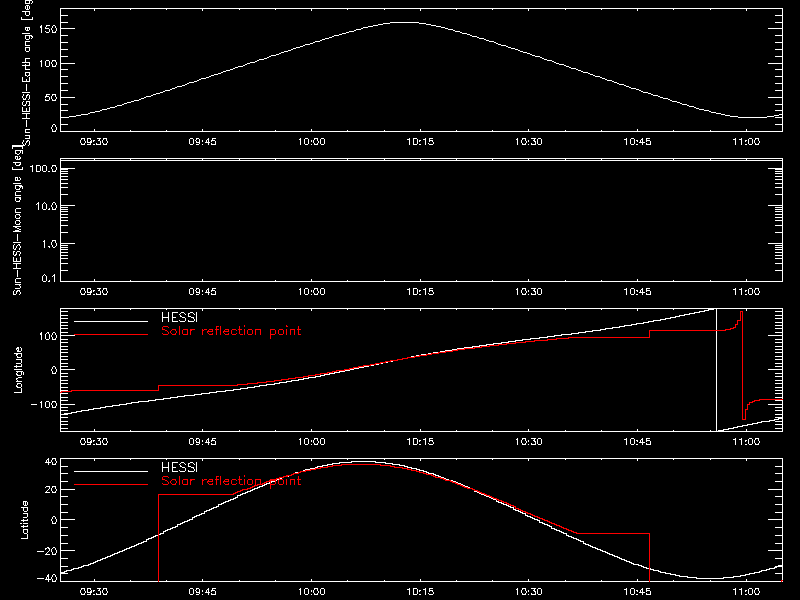Click 10:15 time label under Earth angle plot
800x600 pixels.
pyautogui.click(x=420, y=142)
